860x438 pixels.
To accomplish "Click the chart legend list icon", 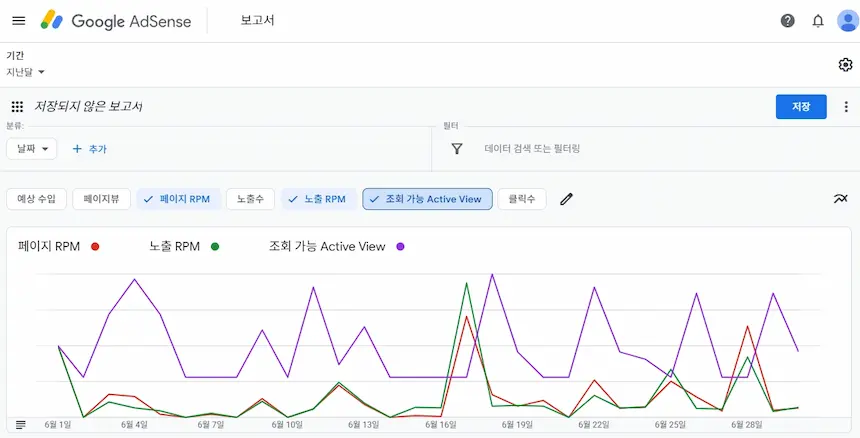I will click(21, 424).
